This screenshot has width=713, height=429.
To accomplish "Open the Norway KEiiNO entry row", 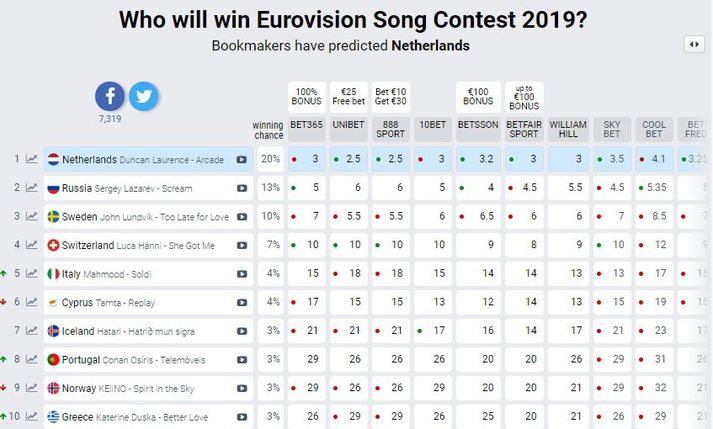I will [x=148, y=388].
